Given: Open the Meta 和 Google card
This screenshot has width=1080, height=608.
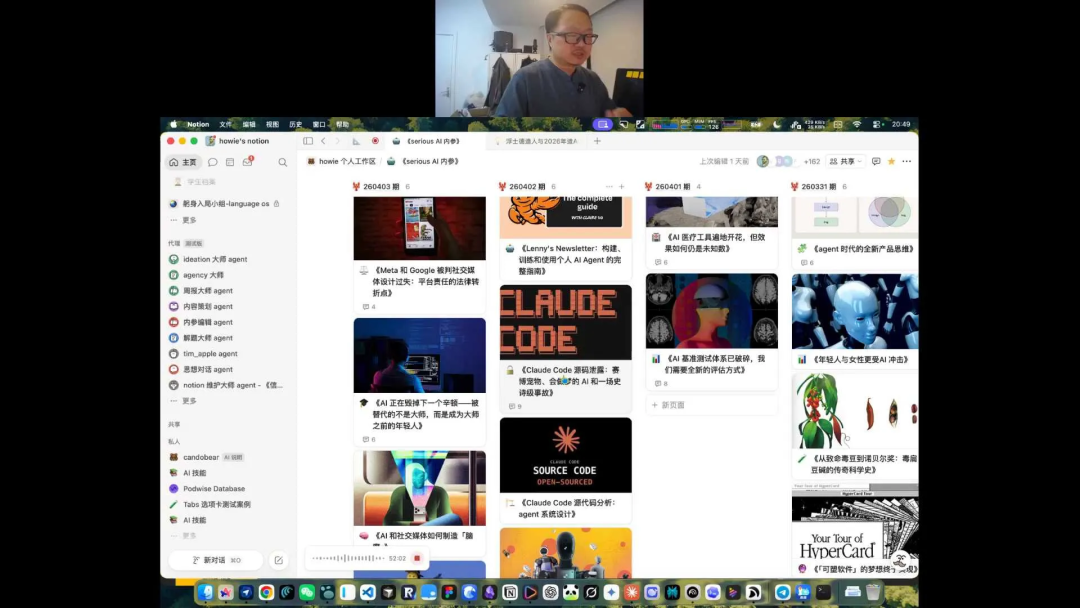Looking at the screenshot, I should pos(419,255).
